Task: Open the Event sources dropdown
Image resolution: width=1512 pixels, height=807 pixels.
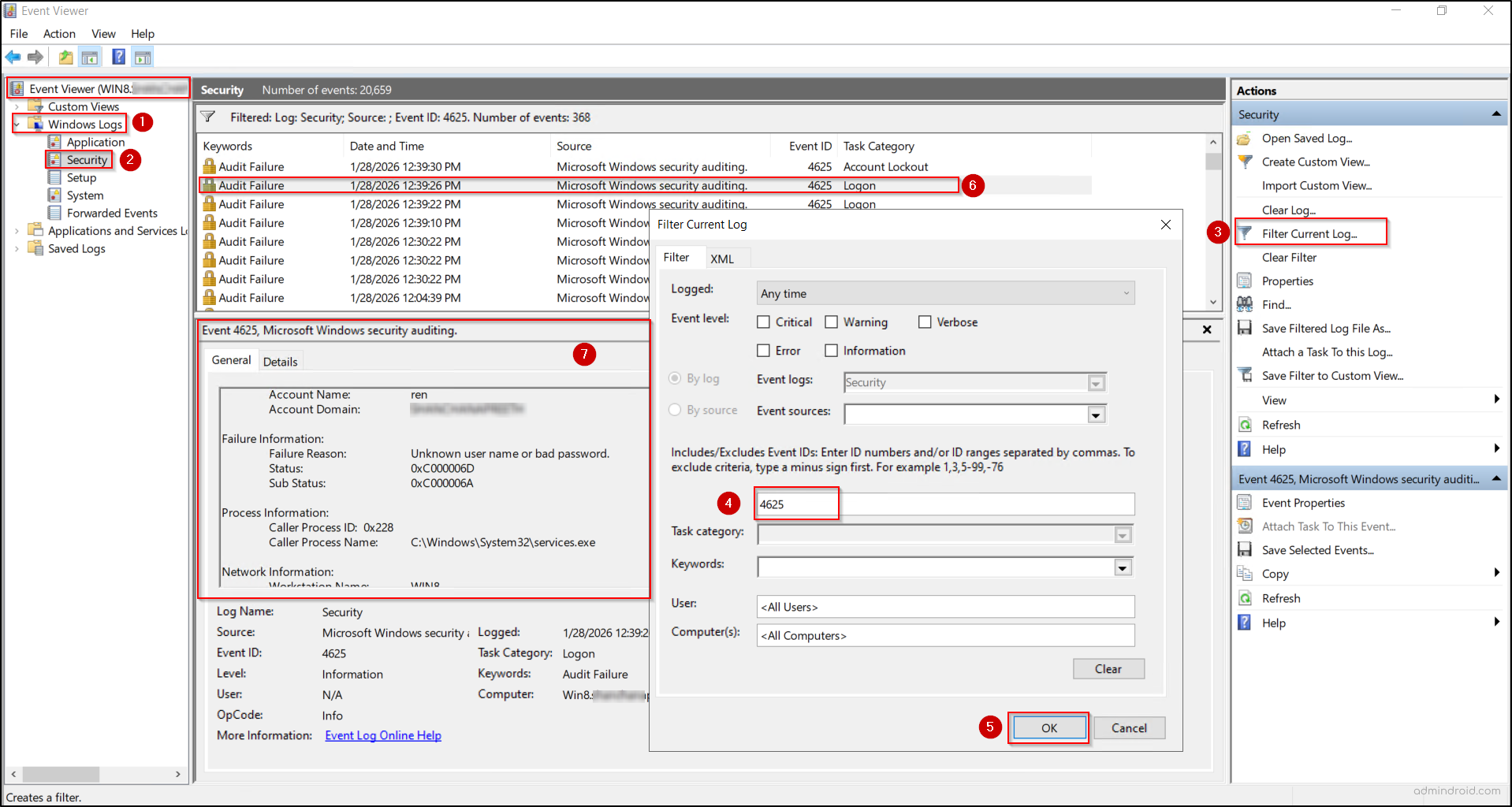Action: 1095,414
